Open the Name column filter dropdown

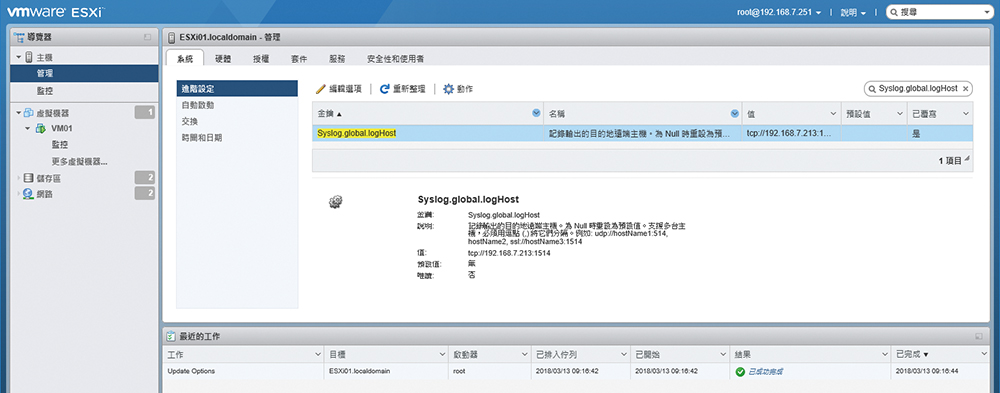(735, 113)
